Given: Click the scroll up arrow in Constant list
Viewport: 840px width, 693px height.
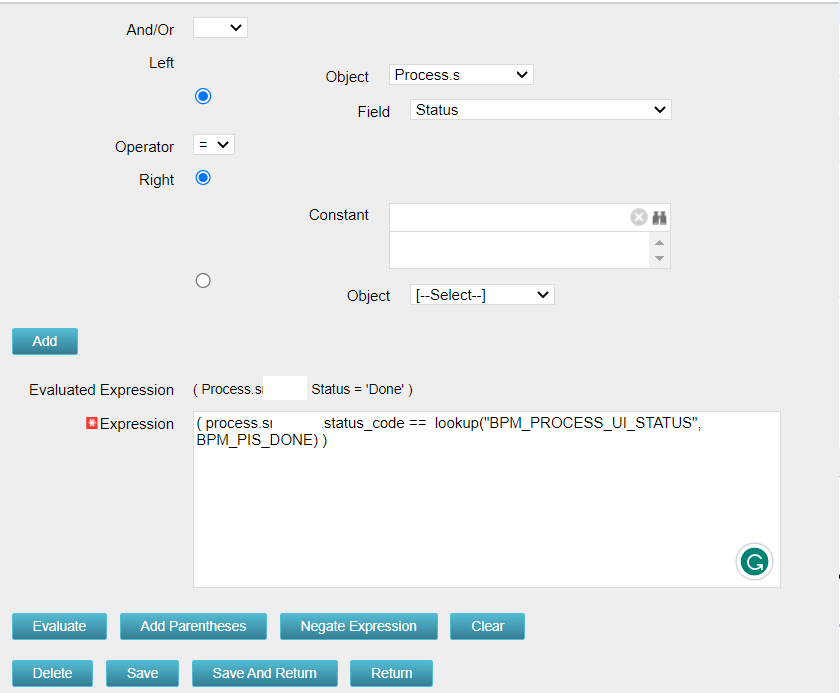Looking at the screenshot, I should 658,242.
